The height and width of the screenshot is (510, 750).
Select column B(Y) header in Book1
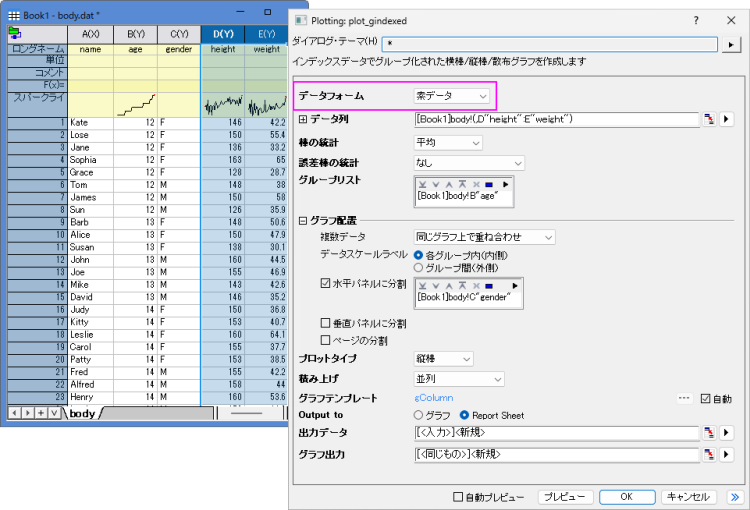coord(136,34)
